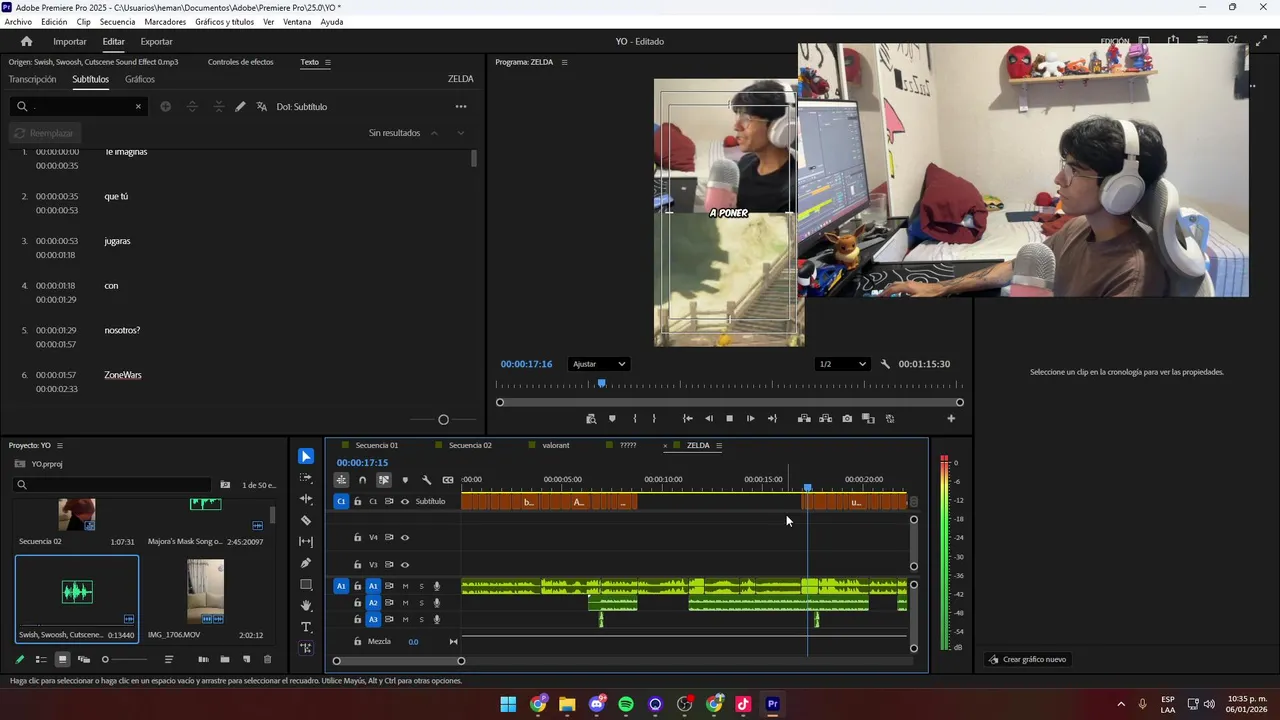This screenshot has height=720, width=1280.
Task: Toggle lock on V4 track
Action: click(358, 538)
